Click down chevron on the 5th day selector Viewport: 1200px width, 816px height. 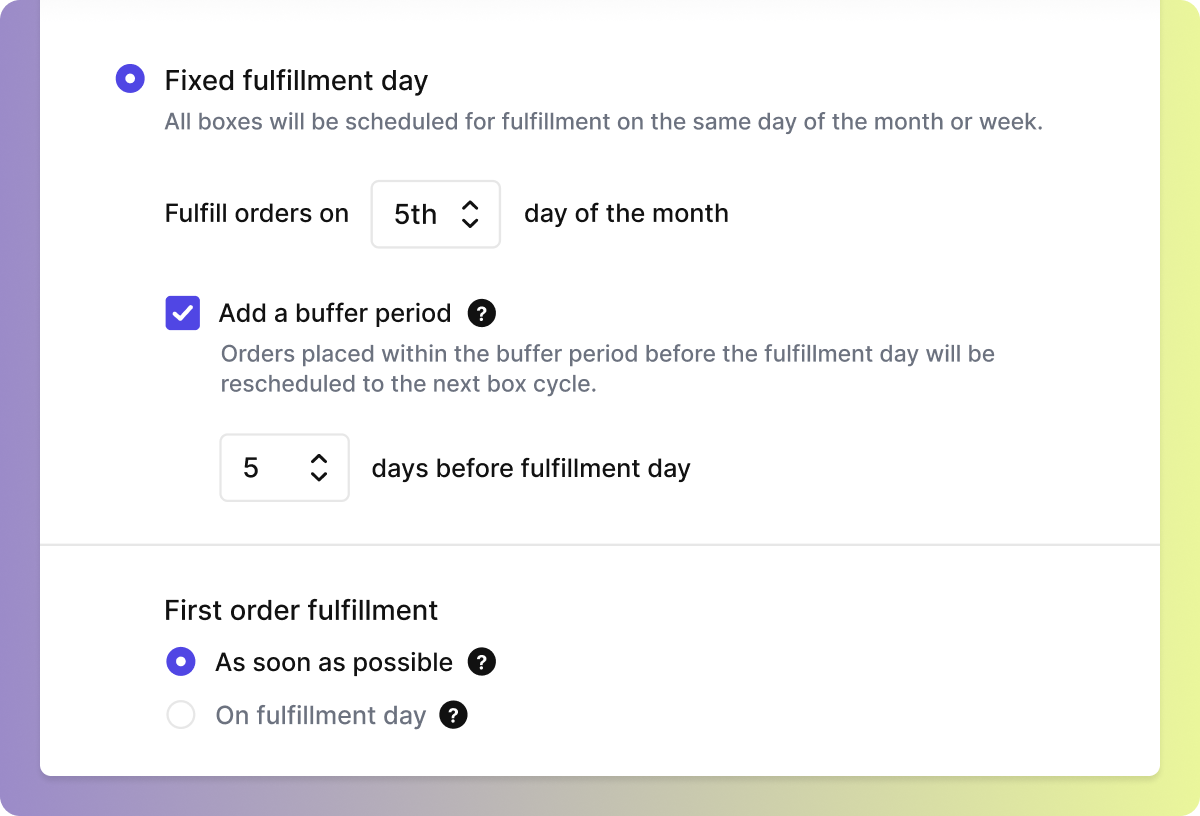pos(470,221)
